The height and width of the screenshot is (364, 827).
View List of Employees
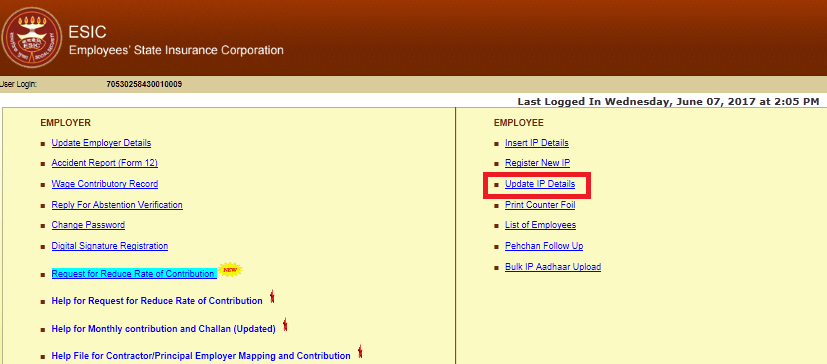tap(541, 225)
